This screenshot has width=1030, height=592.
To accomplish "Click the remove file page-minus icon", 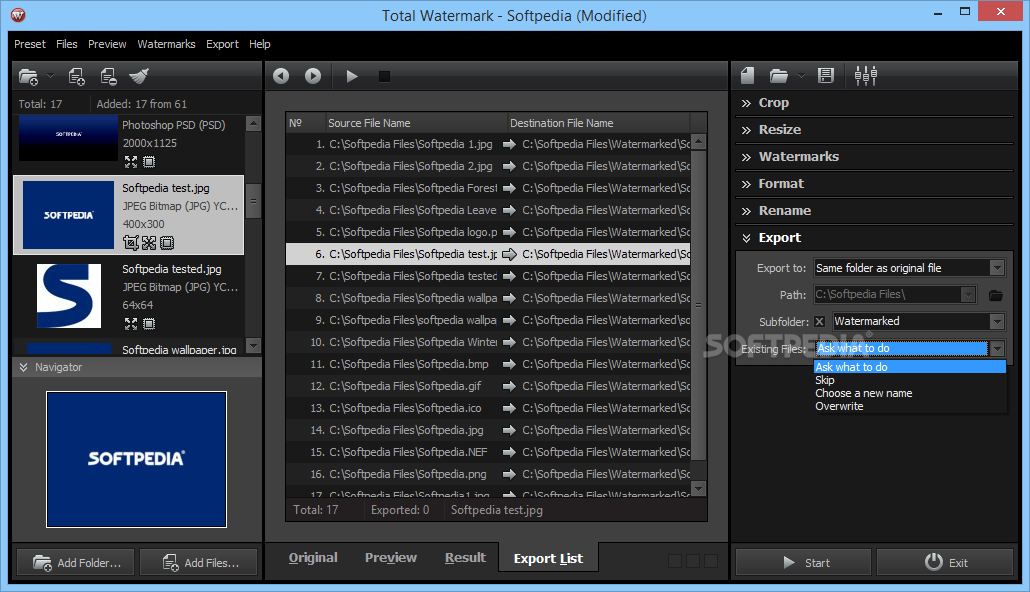I will pos(108,77).
